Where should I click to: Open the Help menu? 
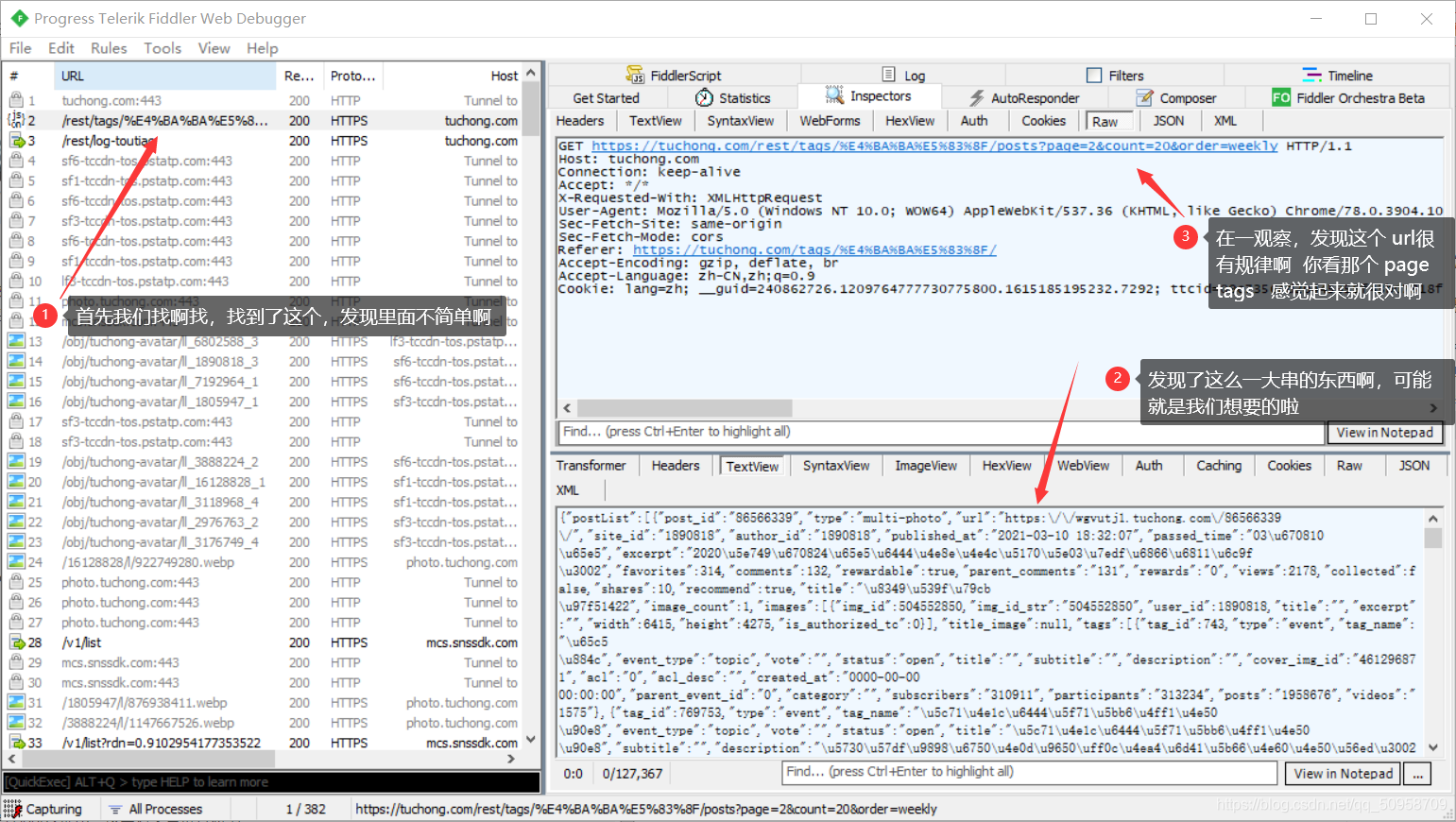(263, 48)
